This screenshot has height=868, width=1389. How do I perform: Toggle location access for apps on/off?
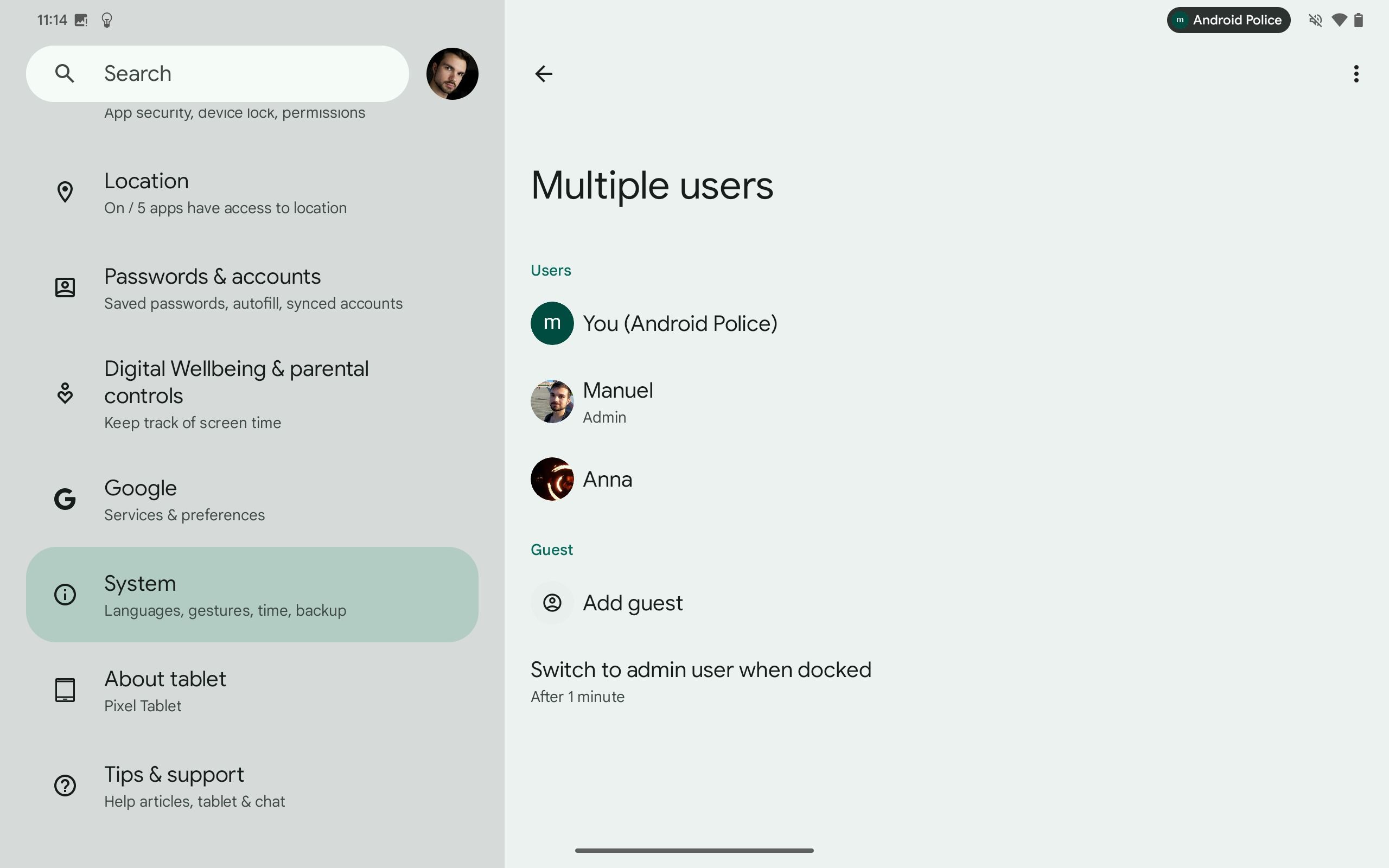[255, 192]
